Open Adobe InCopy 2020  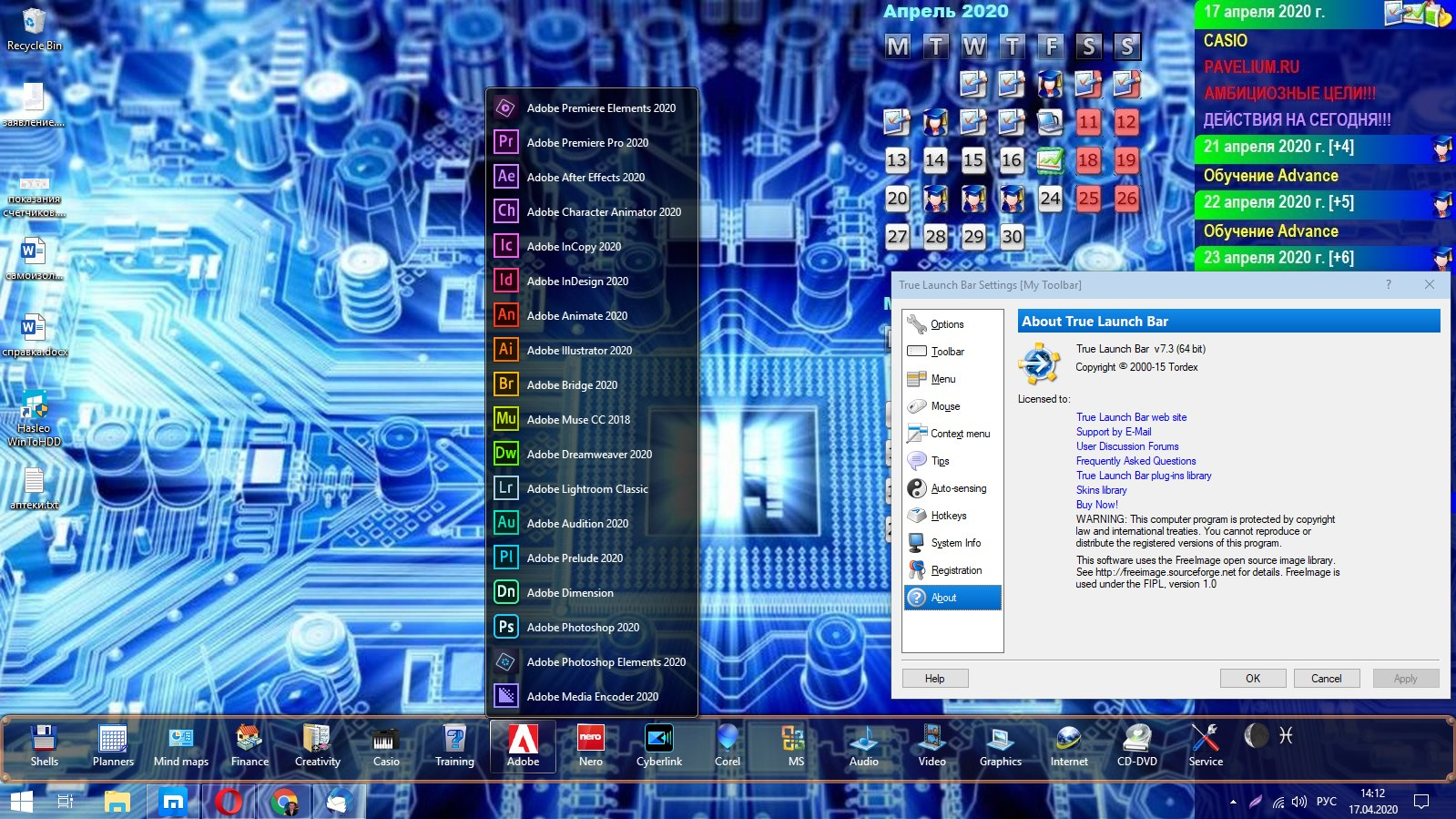(x=592, y=246)
